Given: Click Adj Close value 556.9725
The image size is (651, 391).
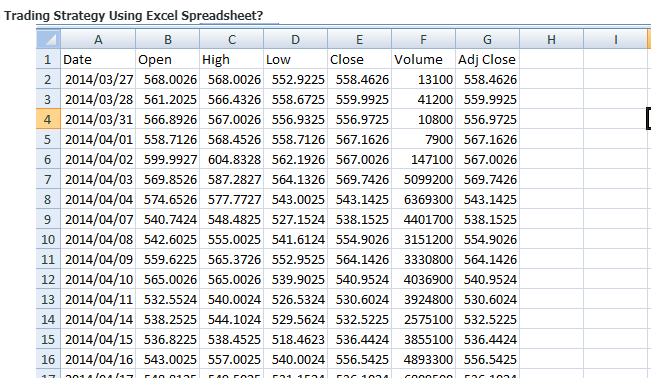Looking at the screenshot, I should click(487, 119).
